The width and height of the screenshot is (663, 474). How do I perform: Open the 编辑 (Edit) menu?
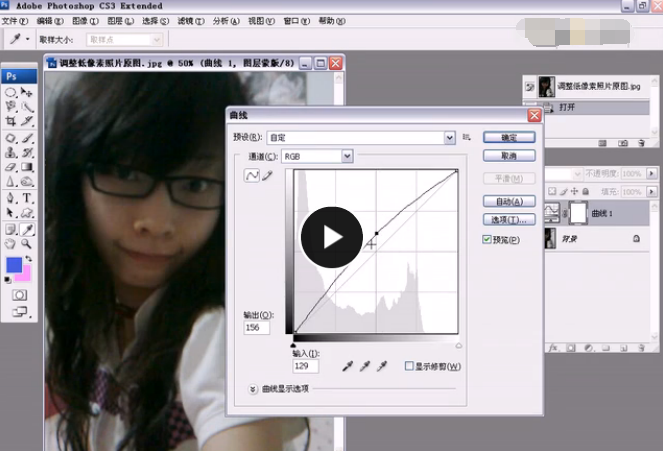(50, 21)
